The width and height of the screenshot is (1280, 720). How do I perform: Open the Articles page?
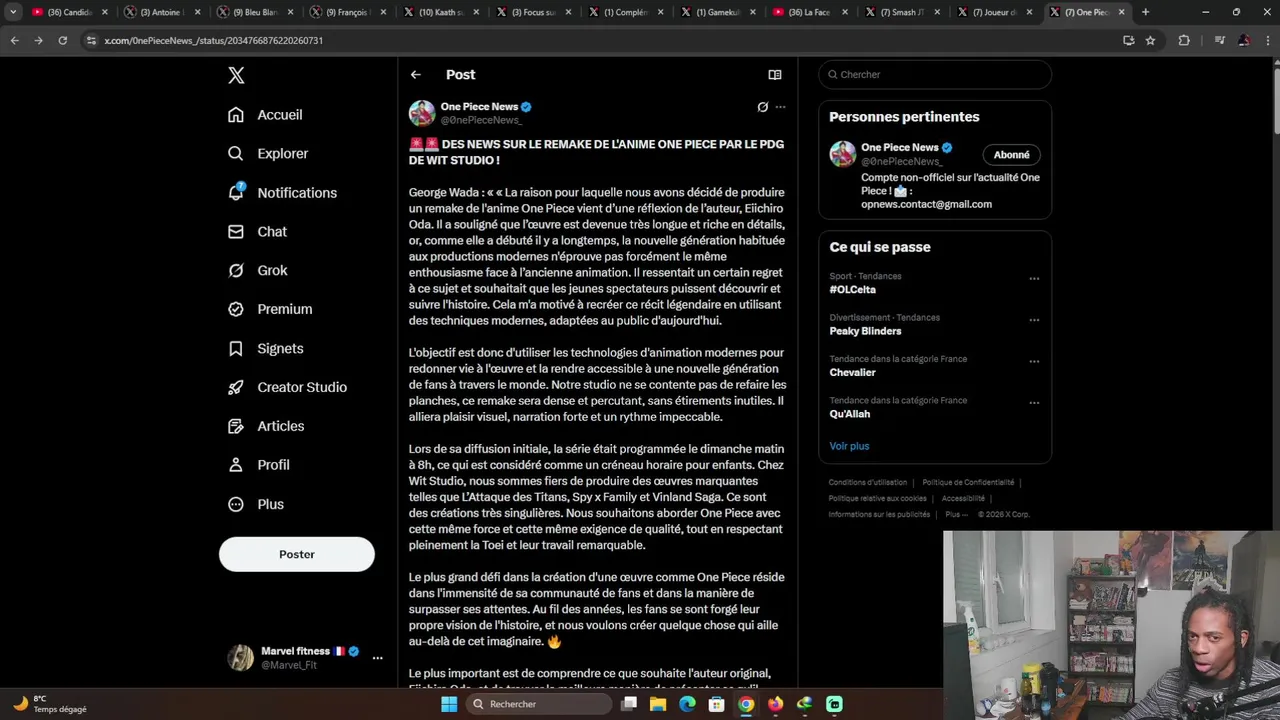pos(266,427)
